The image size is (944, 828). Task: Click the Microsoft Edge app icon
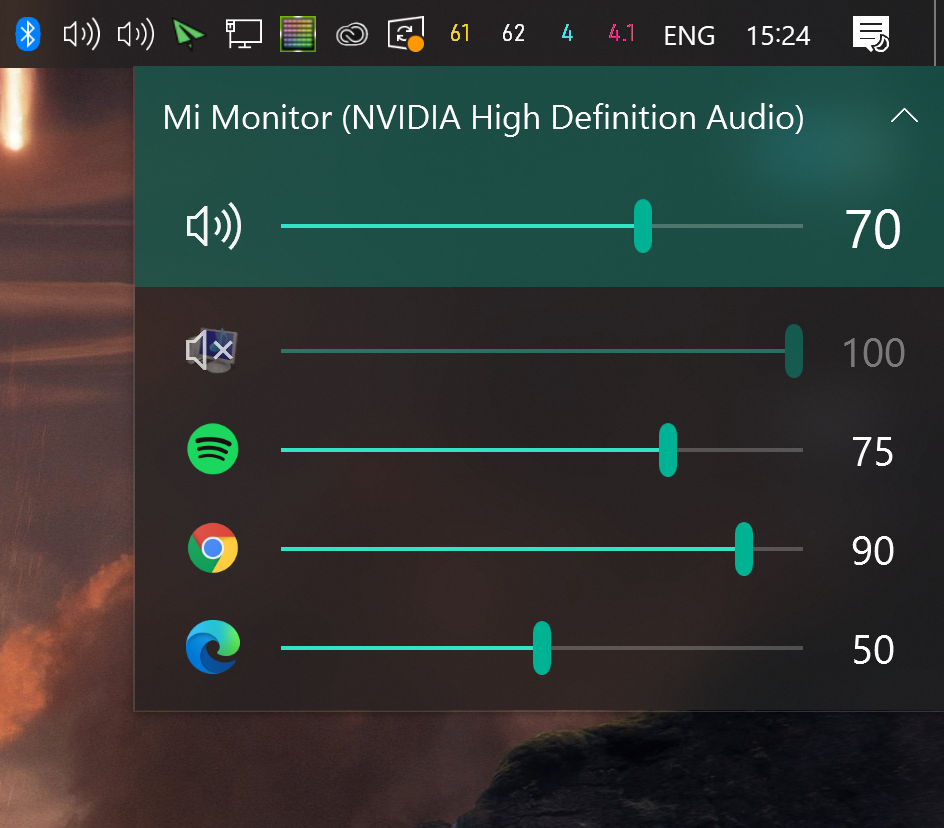213,647
